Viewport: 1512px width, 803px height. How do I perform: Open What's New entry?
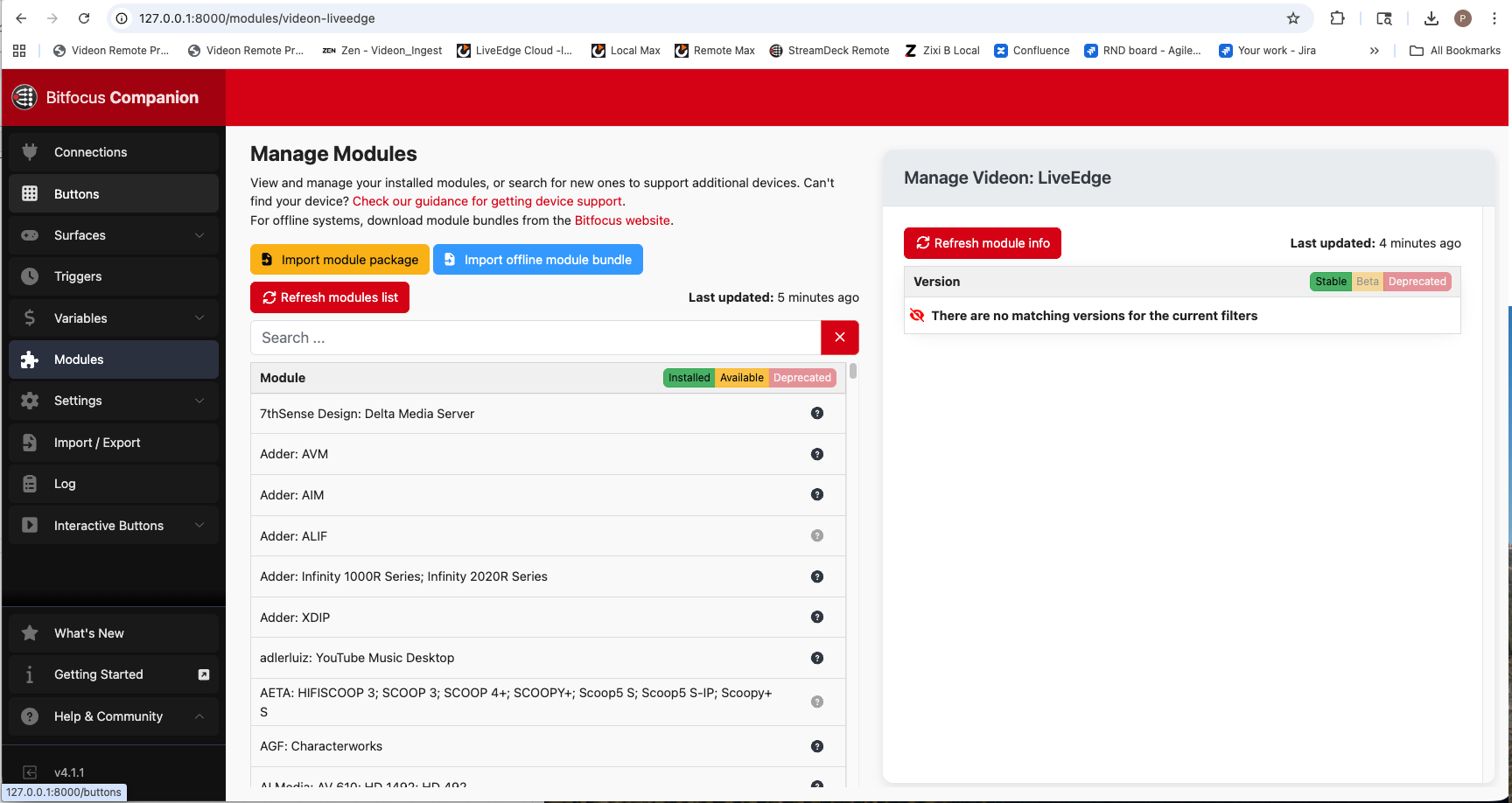[x=114, y=633]
